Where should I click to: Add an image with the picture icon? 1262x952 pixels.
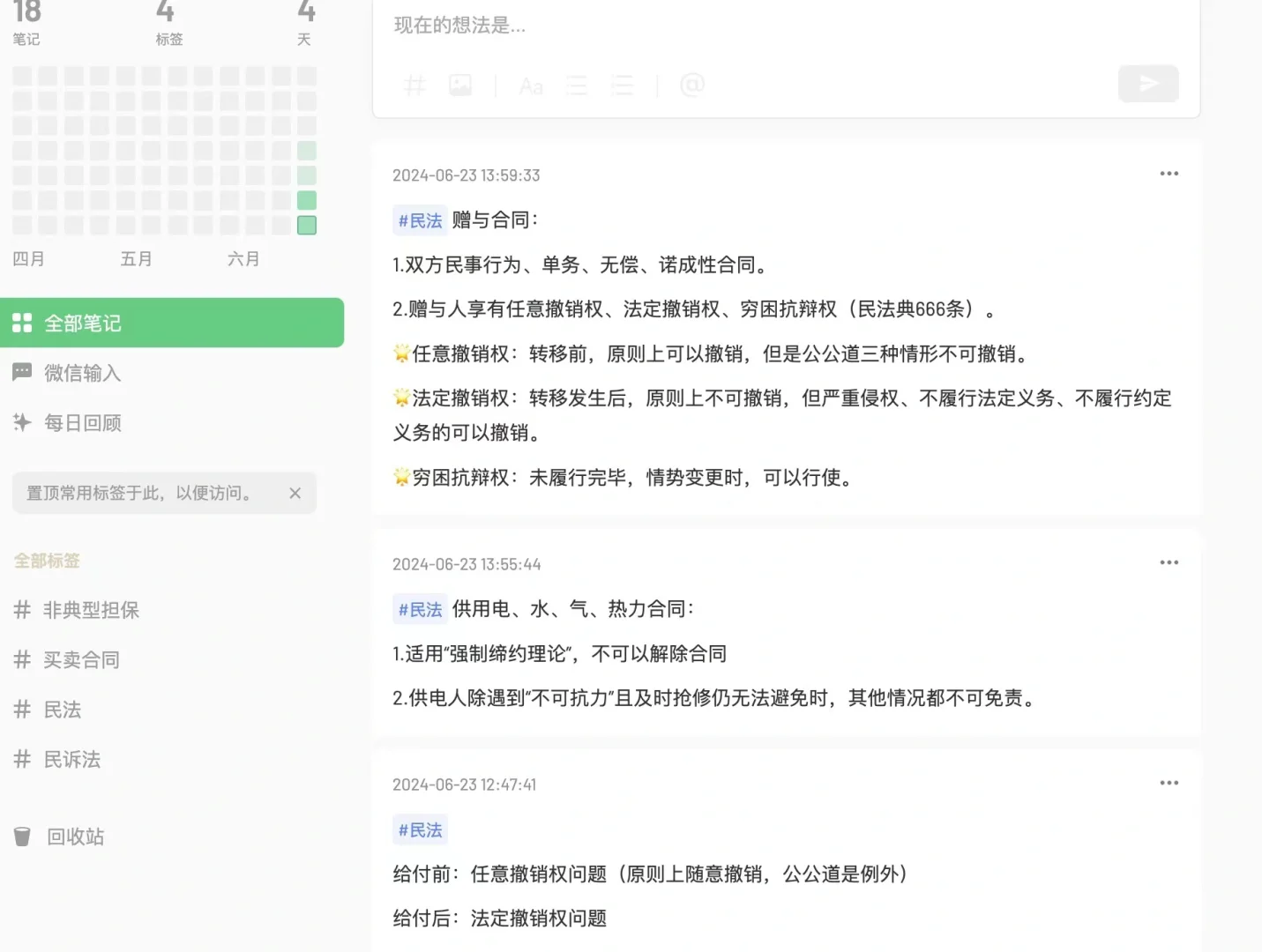460,86
